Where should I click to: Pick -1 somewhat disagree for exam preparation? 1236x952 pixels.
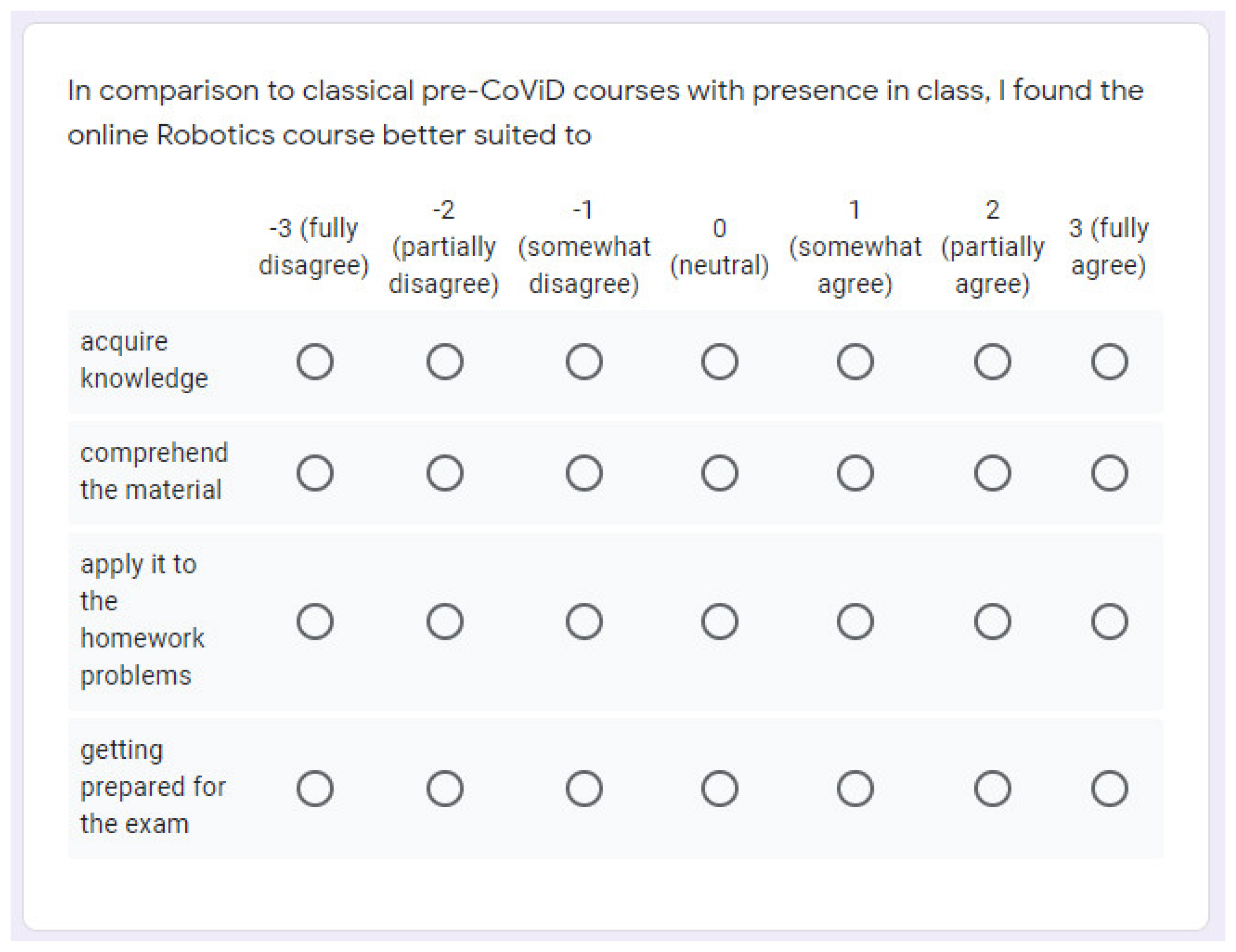tap(584, 788)
